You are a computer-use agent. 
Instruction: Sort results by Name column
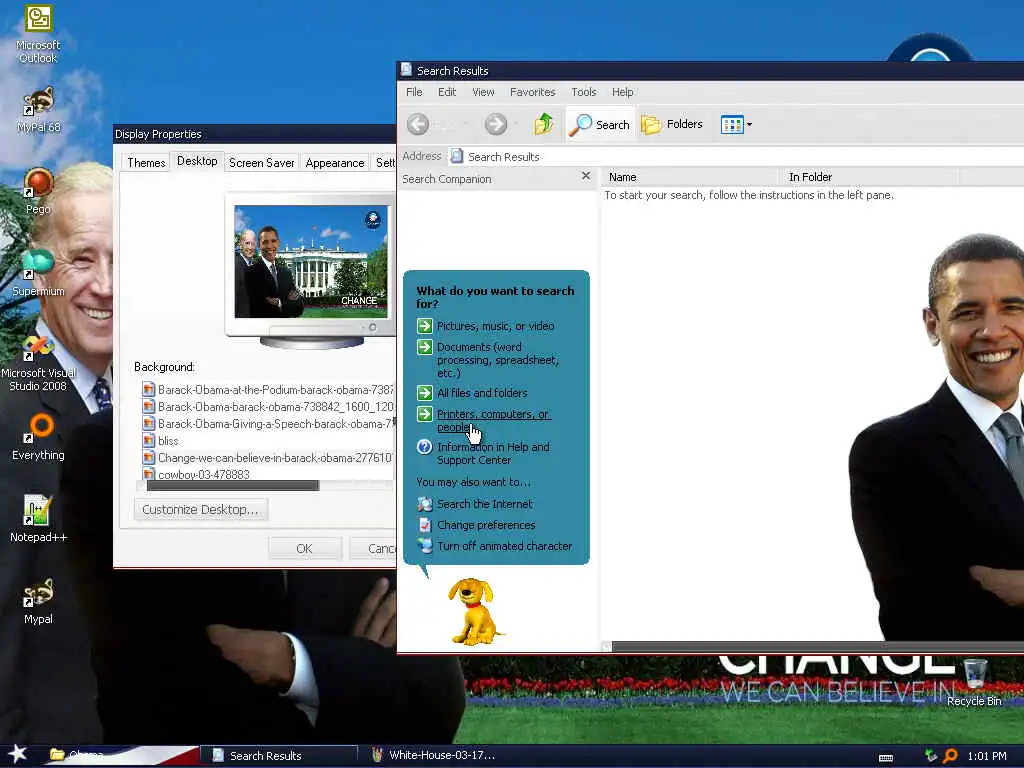690,177
